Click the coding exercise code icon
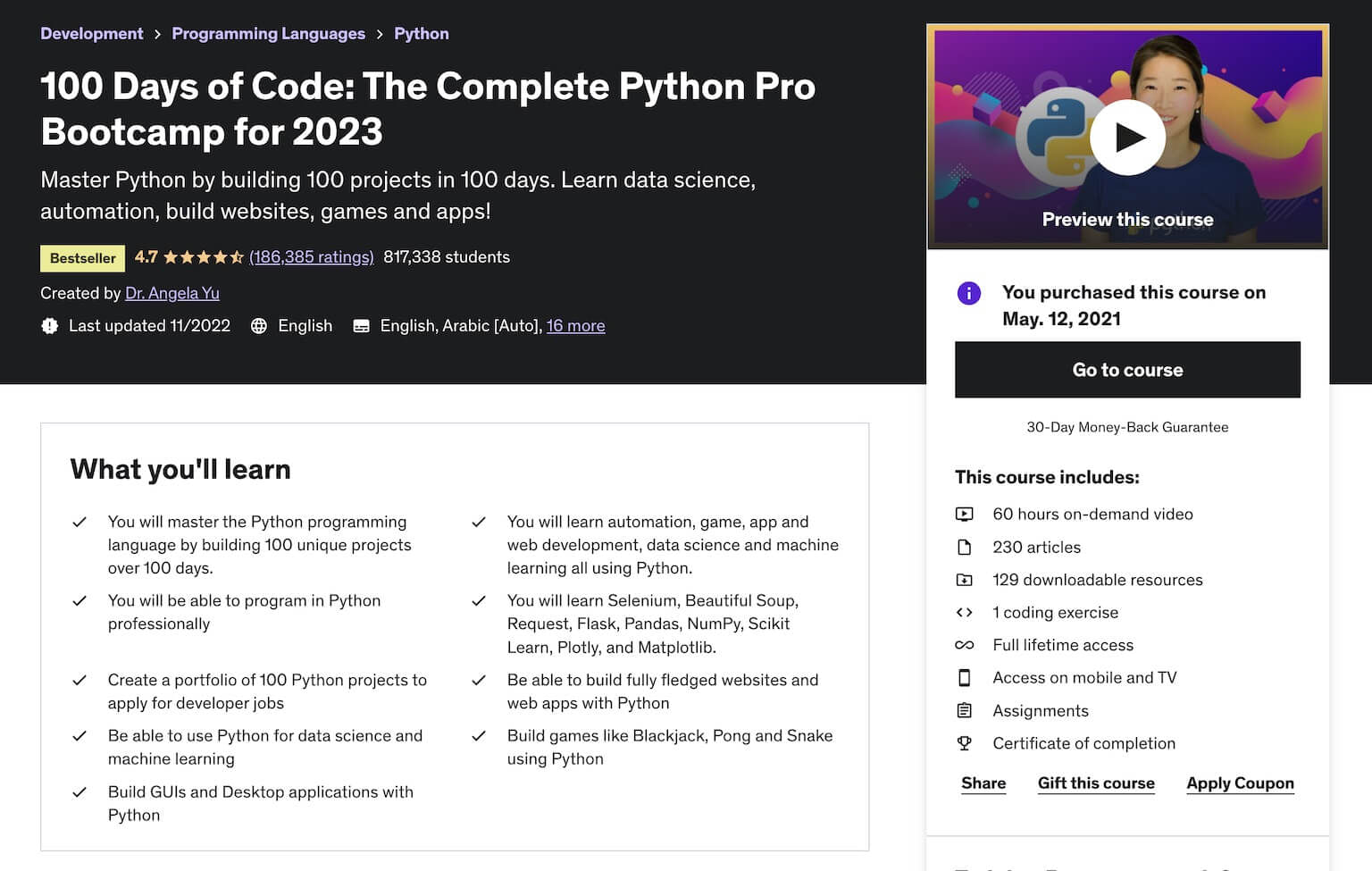Viewport: 1372px width, 871px height. click(966, 612)
